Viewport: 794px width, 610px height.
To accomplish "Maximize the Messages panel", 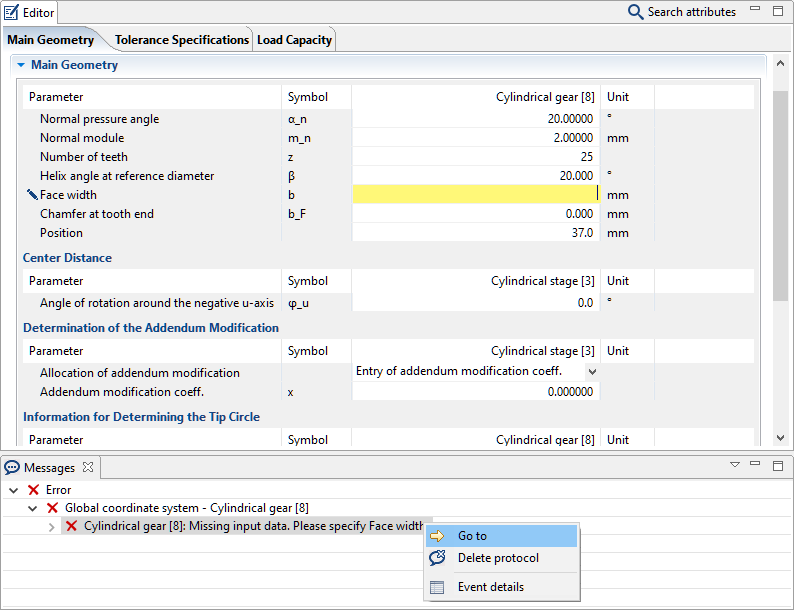I will coord(778,466).
